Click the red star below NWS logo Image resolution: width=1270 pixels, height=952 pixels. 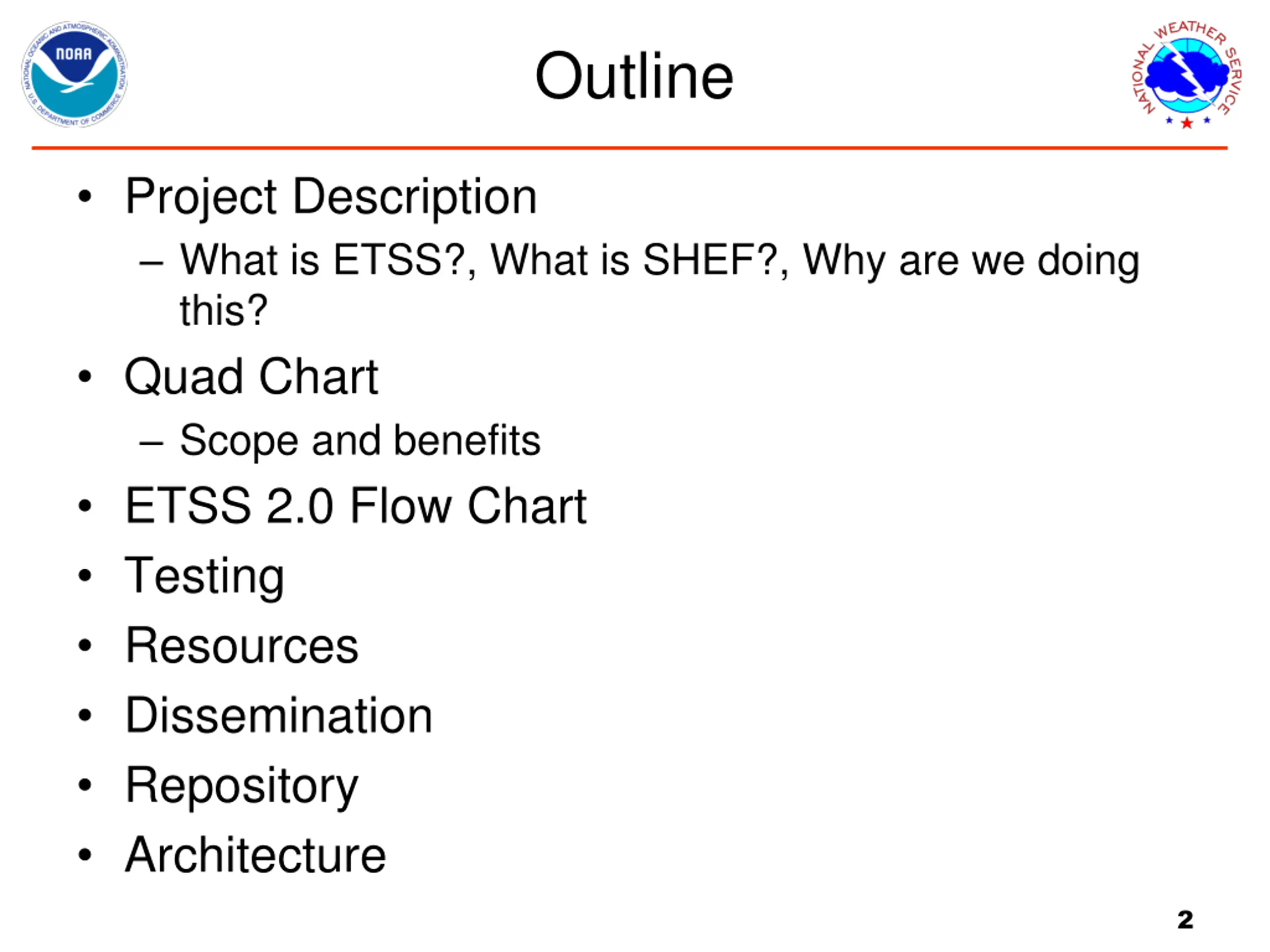tap(1187, 123)
